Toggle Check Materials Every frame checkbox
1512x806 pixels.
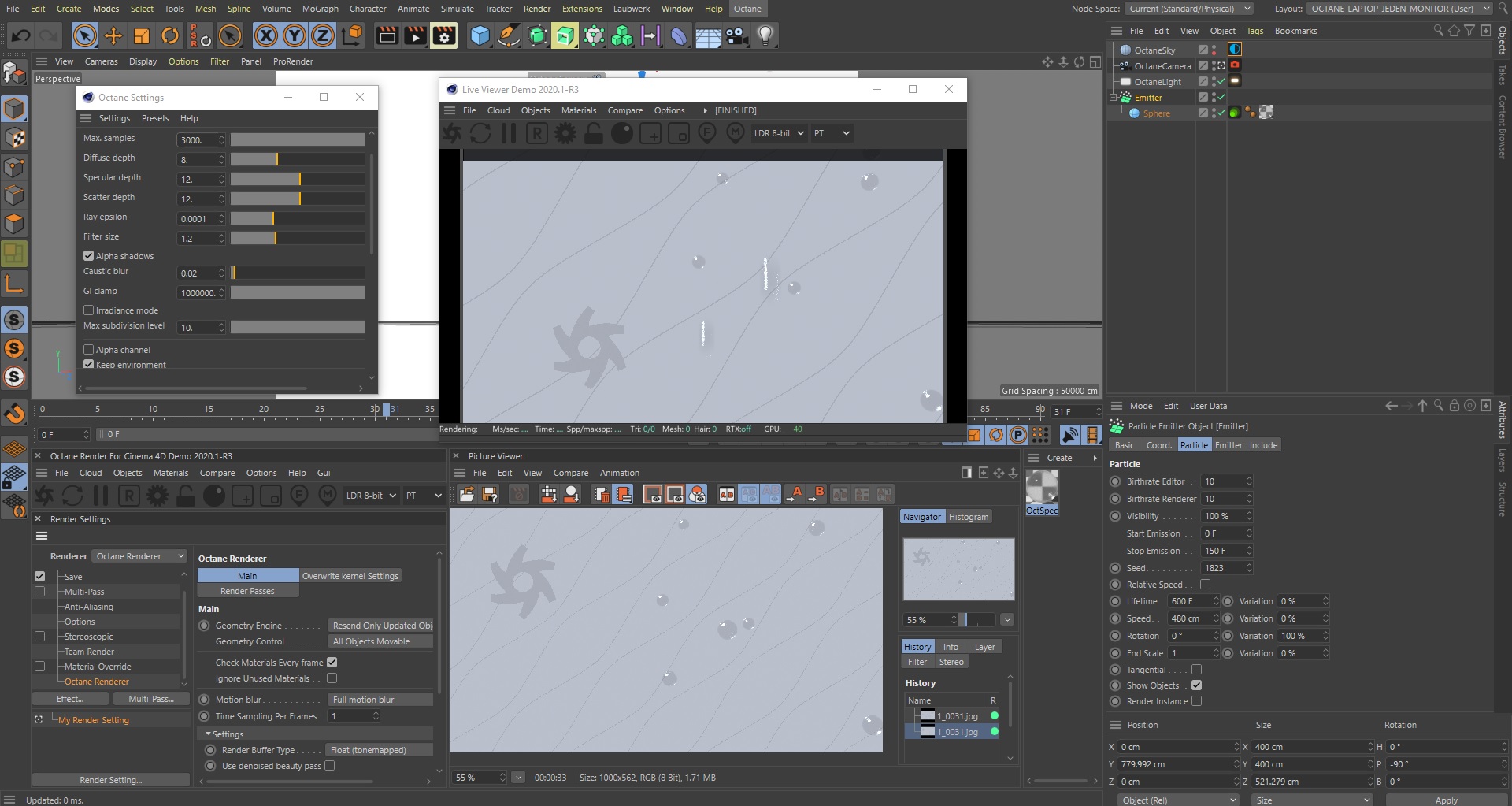point(332,663)
